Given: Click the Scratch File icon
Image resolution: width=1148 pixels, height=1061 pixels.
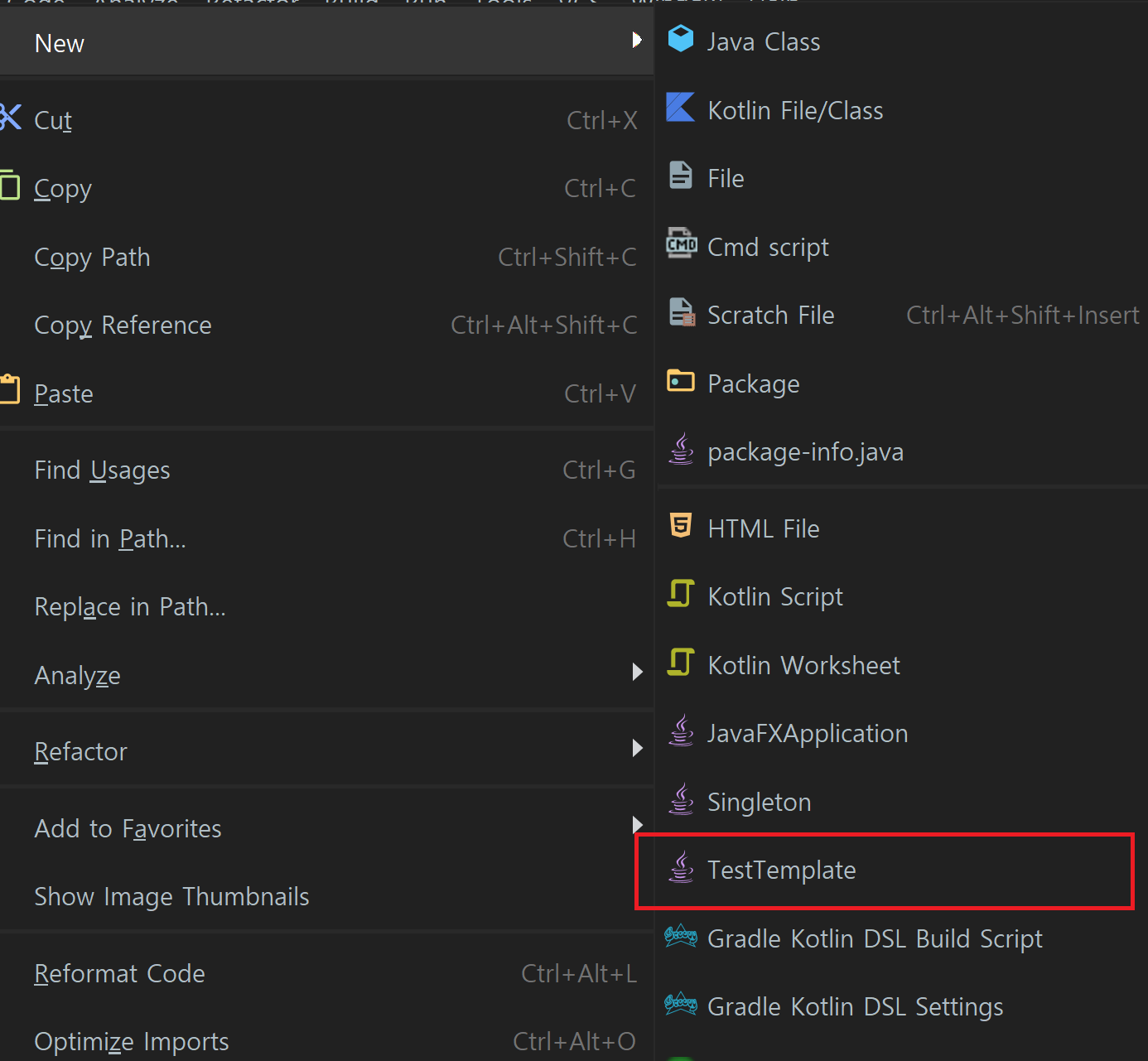Looking at the screenshot, I should click(683, 312).
